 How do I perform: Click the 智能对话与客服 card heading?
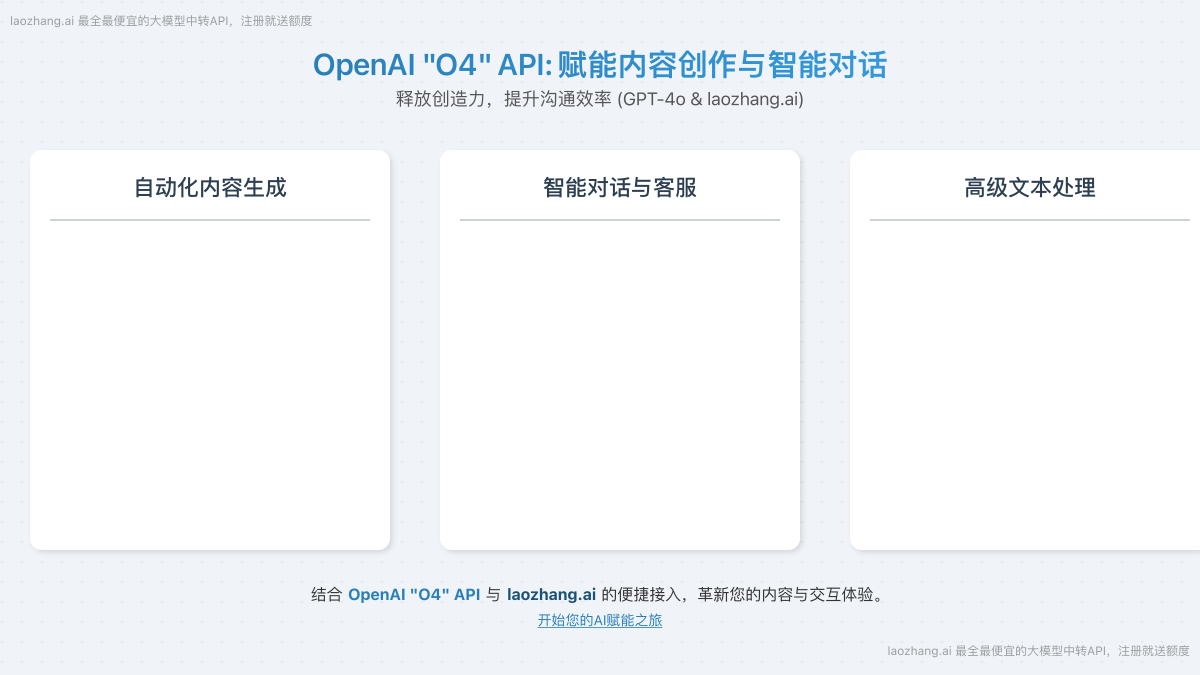[620, 187]
